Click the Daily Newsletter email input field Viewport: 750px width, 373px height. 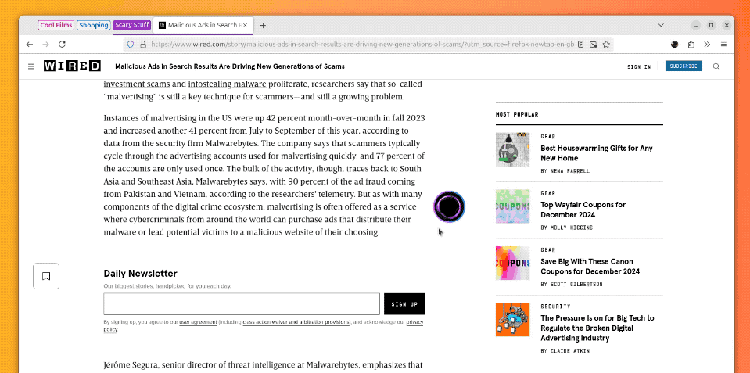point(242,304)
